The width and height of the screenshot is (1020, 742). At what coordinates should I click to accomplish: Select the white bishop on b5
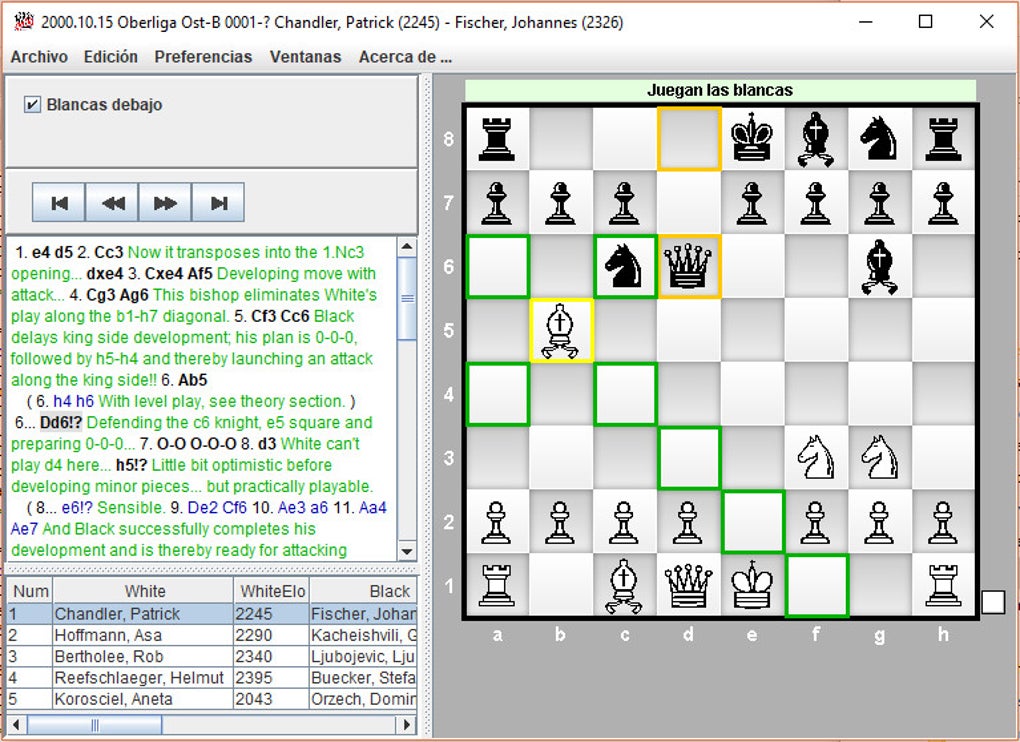561,330
